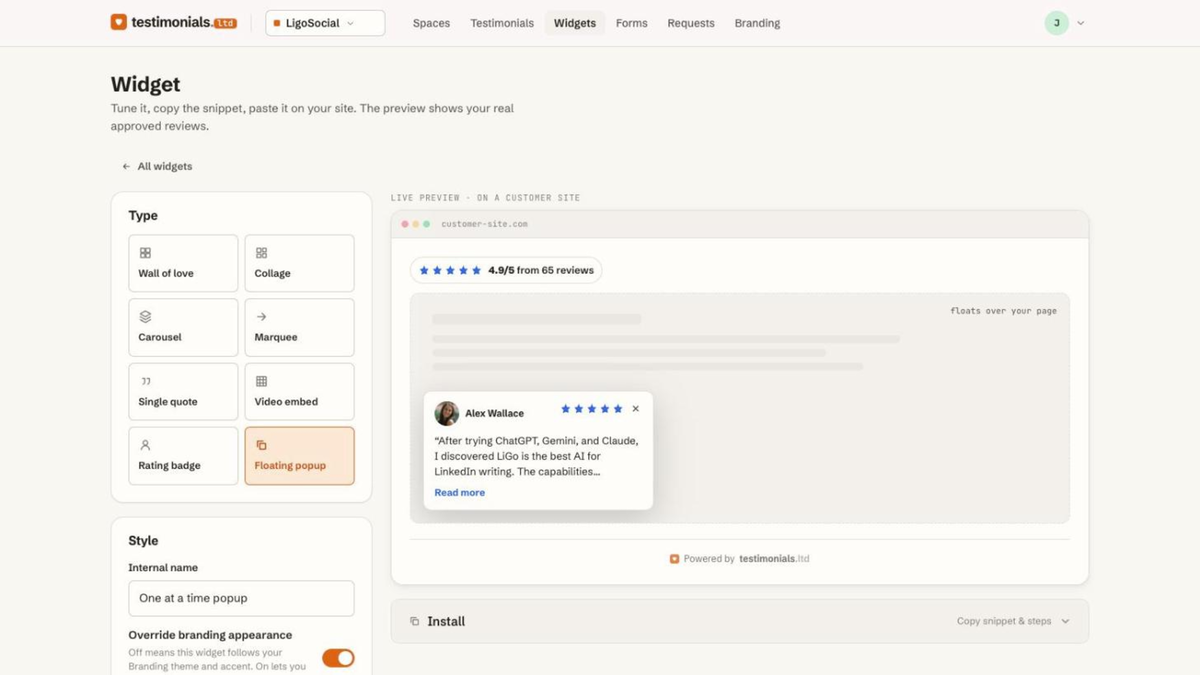Click the five-star rating in the popup
The height and width of the screenshot is (675, 1200).
tap(592, 409)
